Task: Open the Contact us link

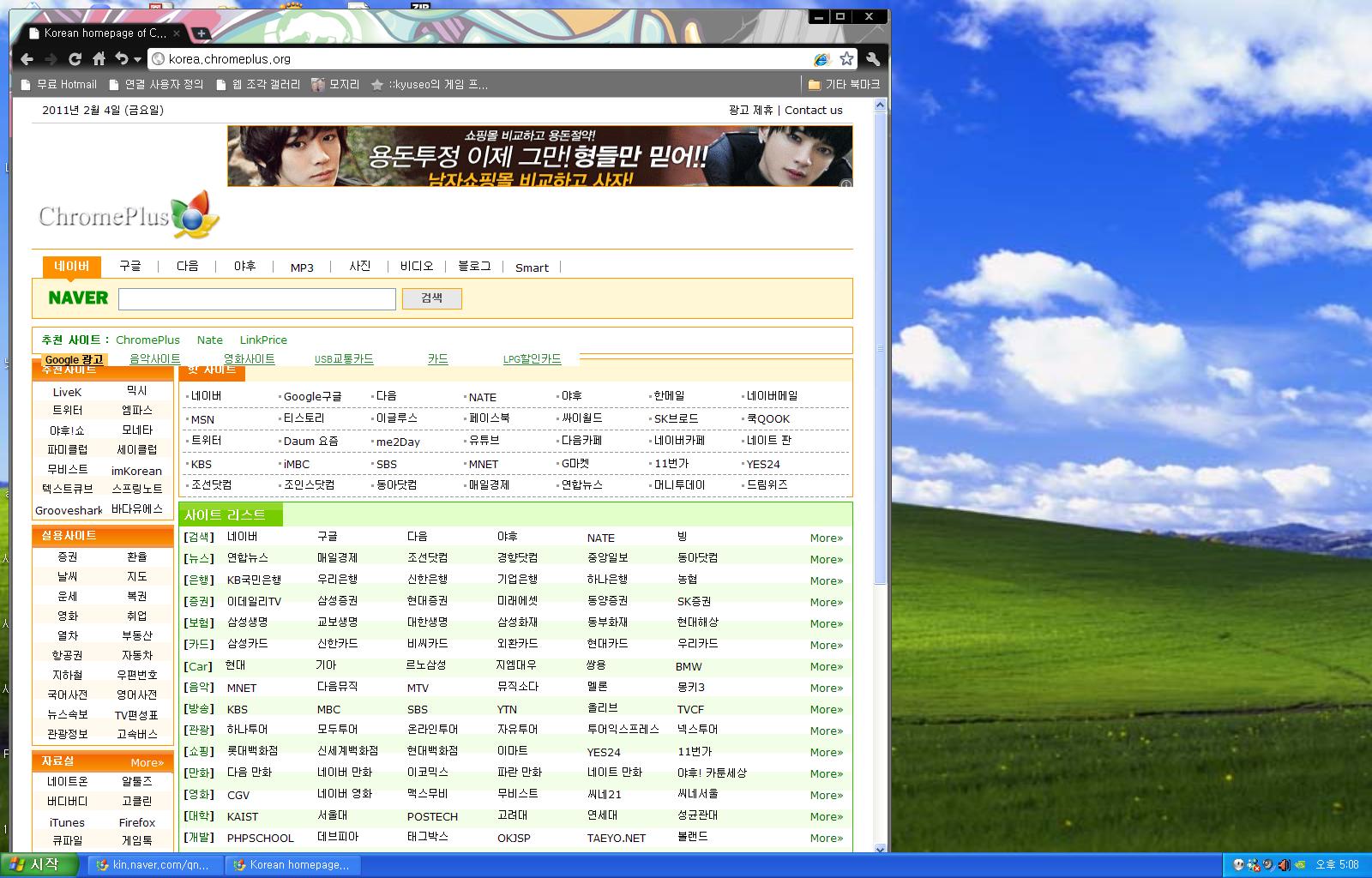Action: click(x=813, y=110)
